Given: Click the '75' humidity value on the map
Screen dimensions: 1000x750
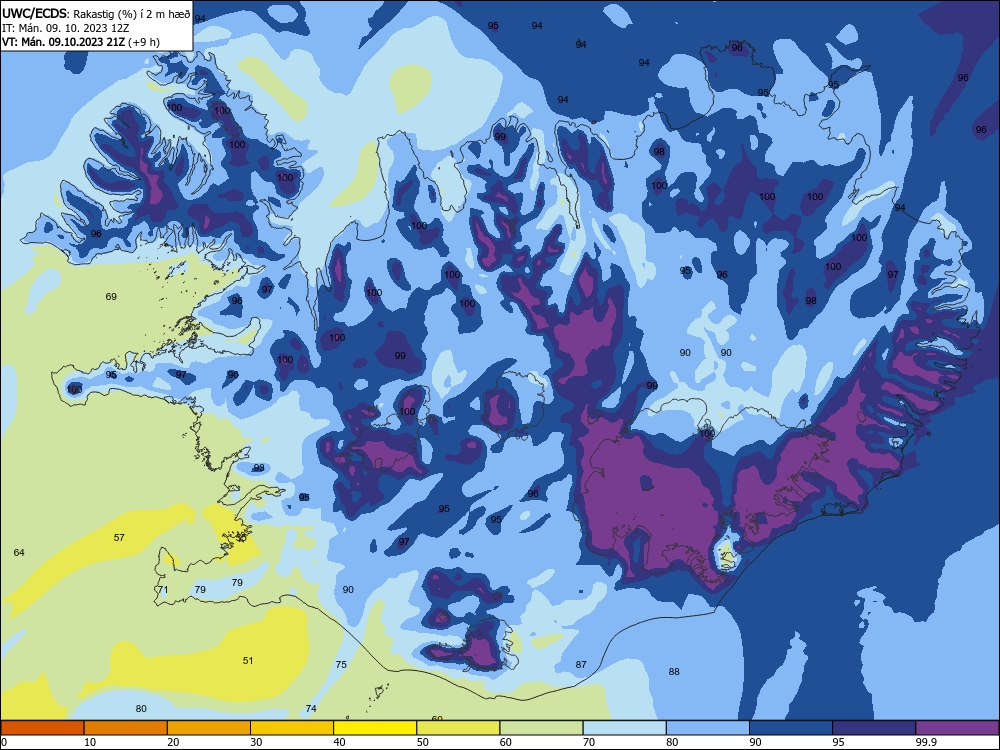Looking at the screenshot, I should (x=341, y=665).
